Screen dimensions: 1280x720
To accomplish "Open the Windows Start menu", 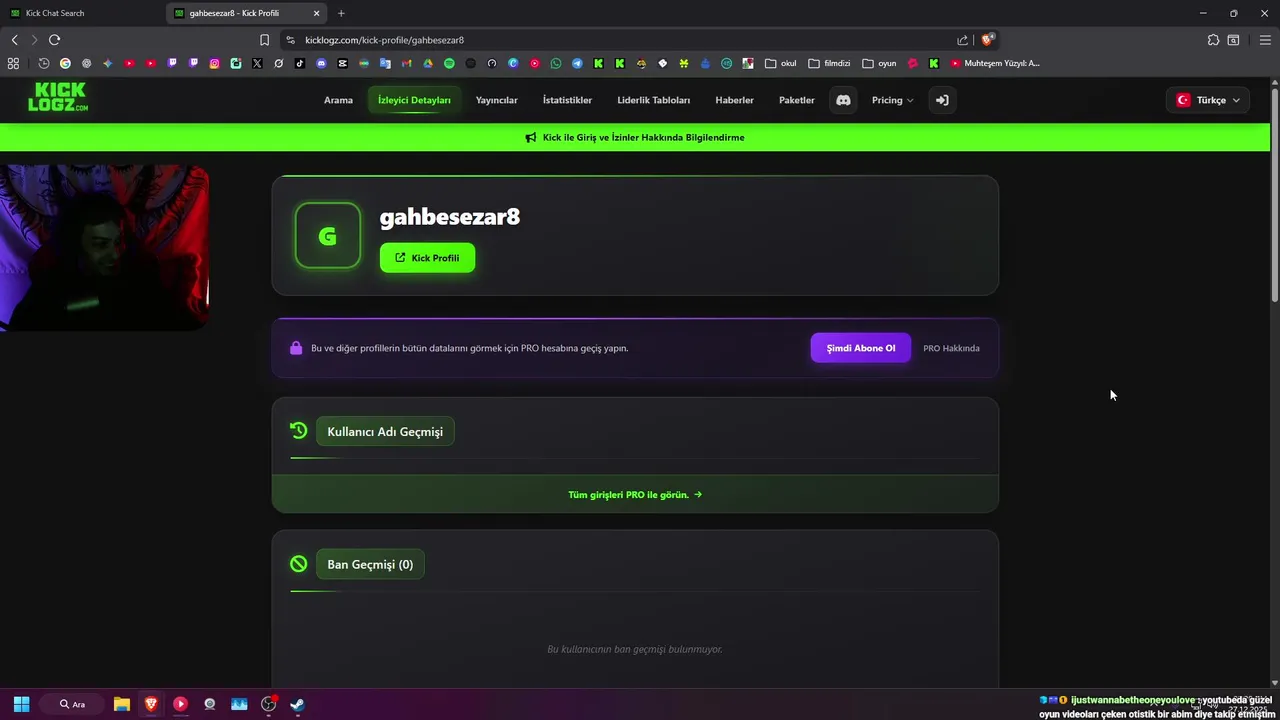I will point(21,704).
